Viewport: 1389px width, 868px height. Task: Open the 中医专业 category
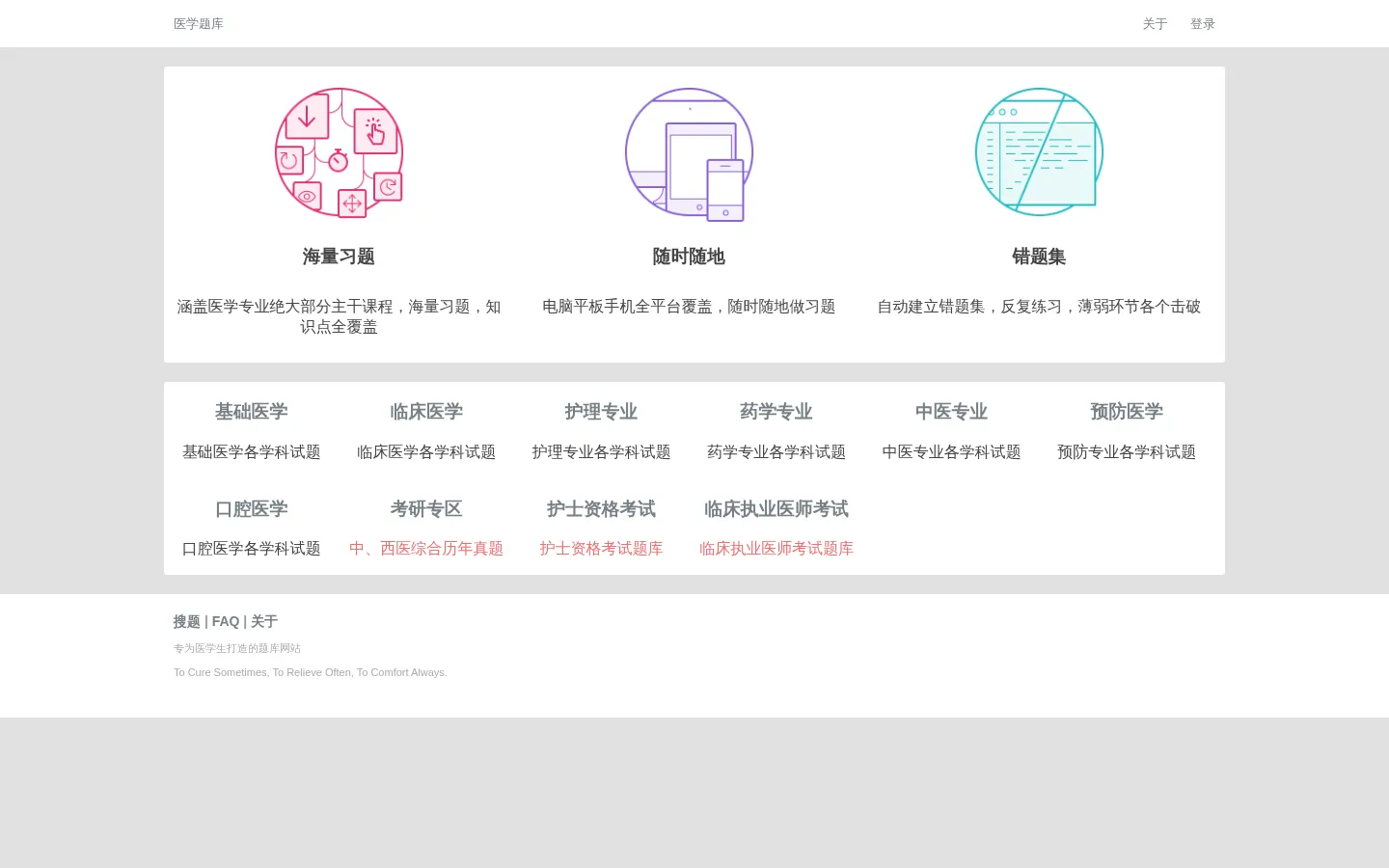pos(951,412)
